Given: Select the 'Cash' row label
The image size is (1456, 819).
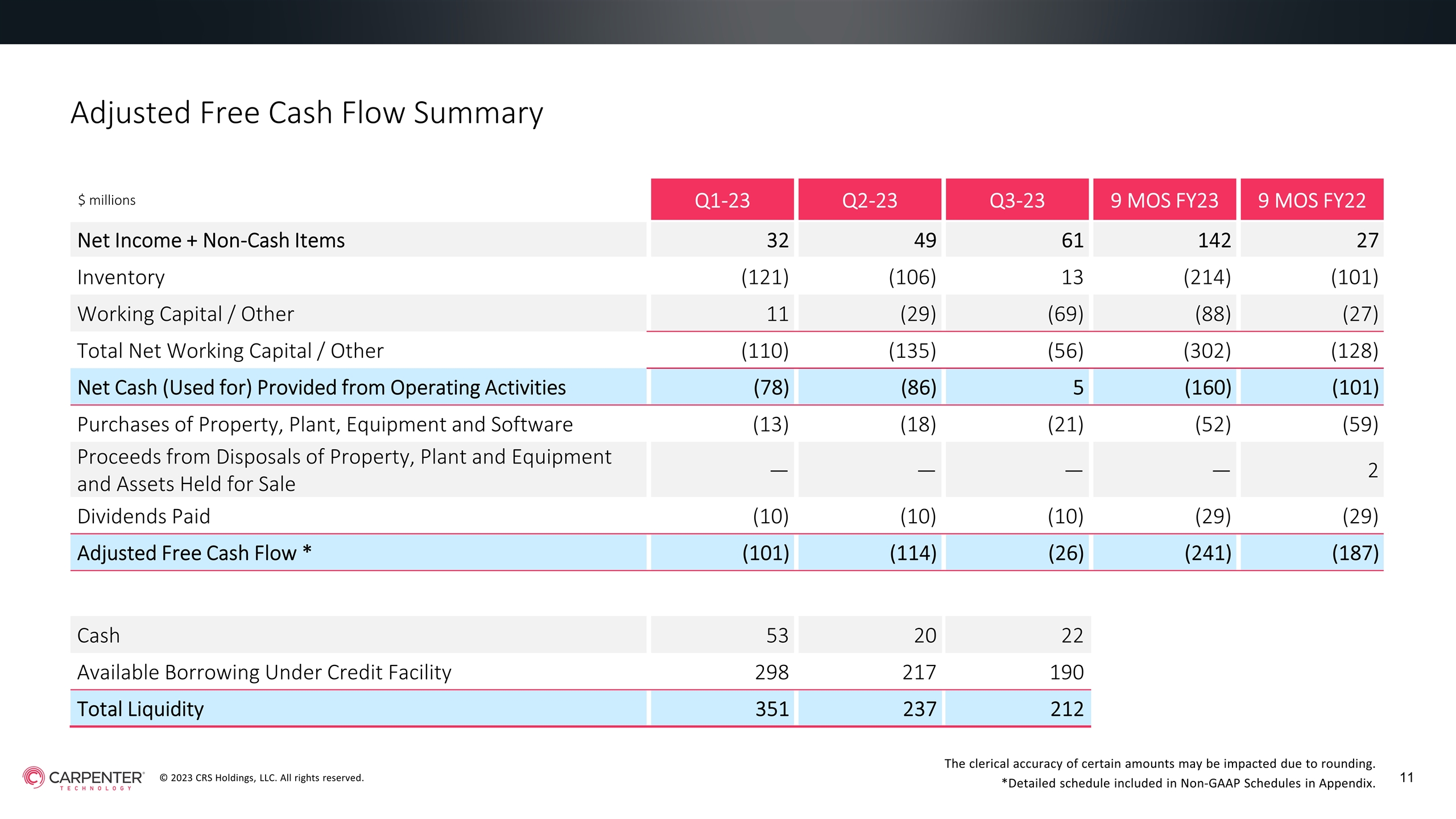Looking at the screenshot, I should 98,635.
